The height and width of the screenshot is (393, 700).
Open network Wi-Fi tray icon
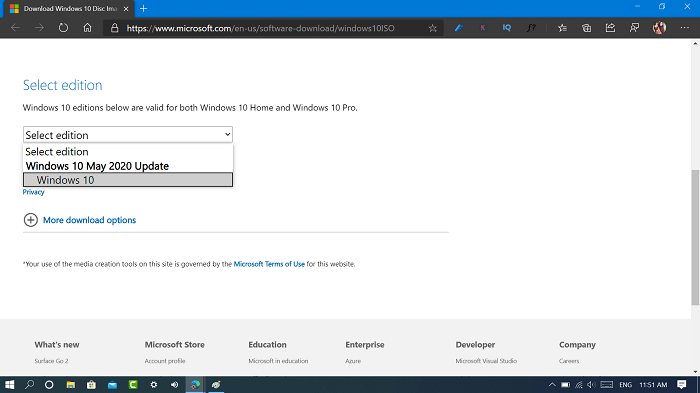(x=579, y=385)
